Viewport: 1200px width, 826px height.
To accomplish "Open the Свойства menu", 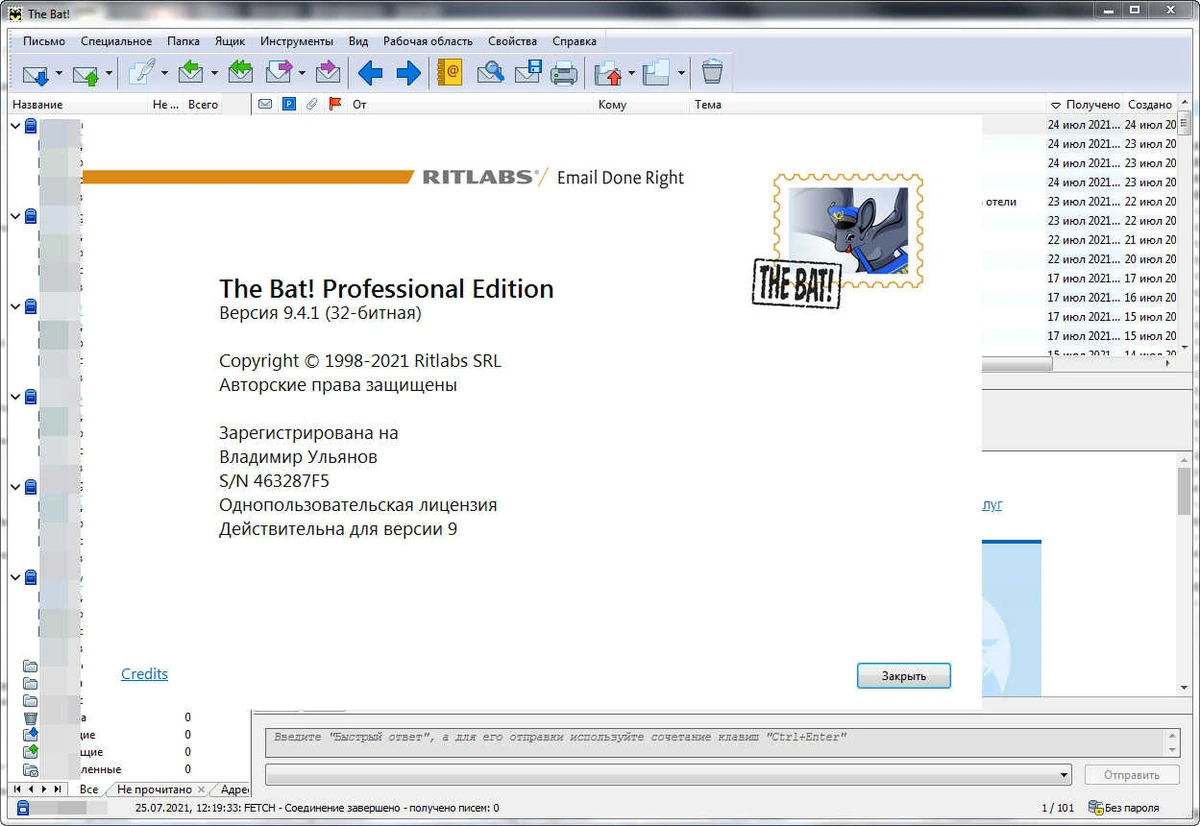I will point(513,41).
